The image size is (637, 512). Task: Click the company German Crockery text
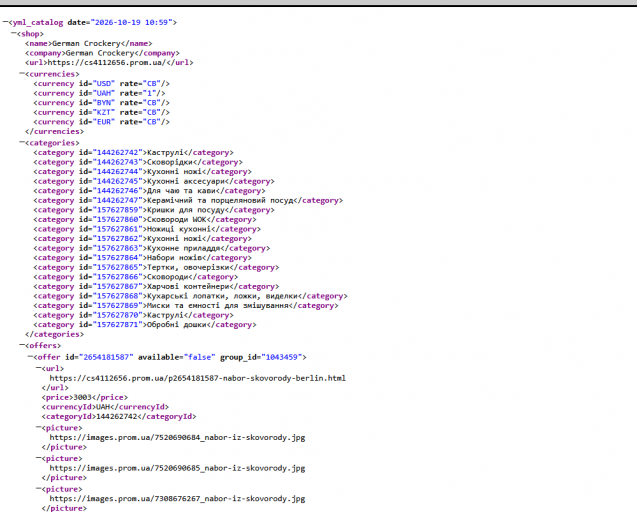[x=102, y=53]
